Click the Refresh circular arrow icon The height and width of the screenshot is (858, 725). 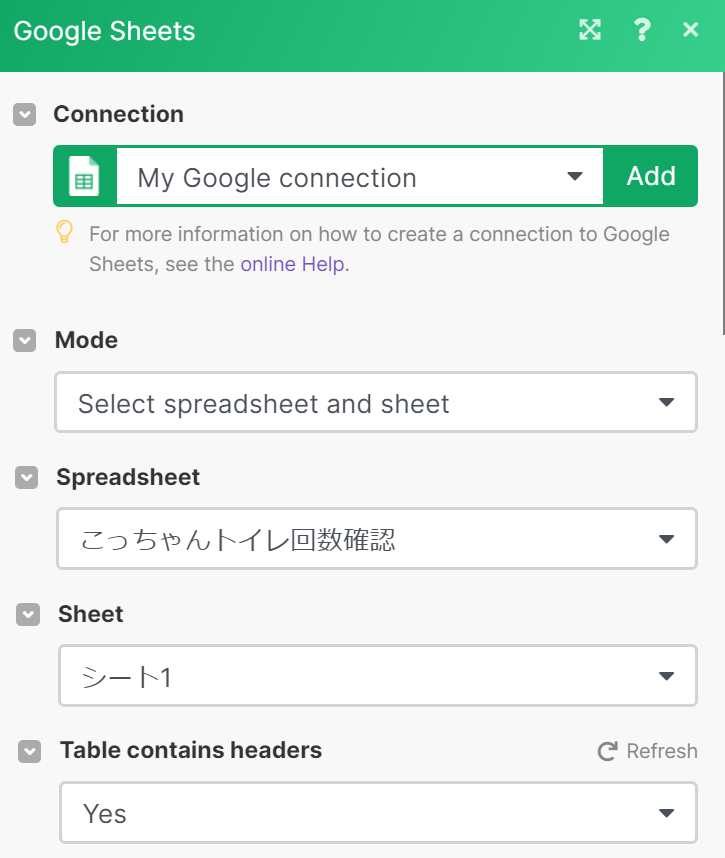pos(607,751)
